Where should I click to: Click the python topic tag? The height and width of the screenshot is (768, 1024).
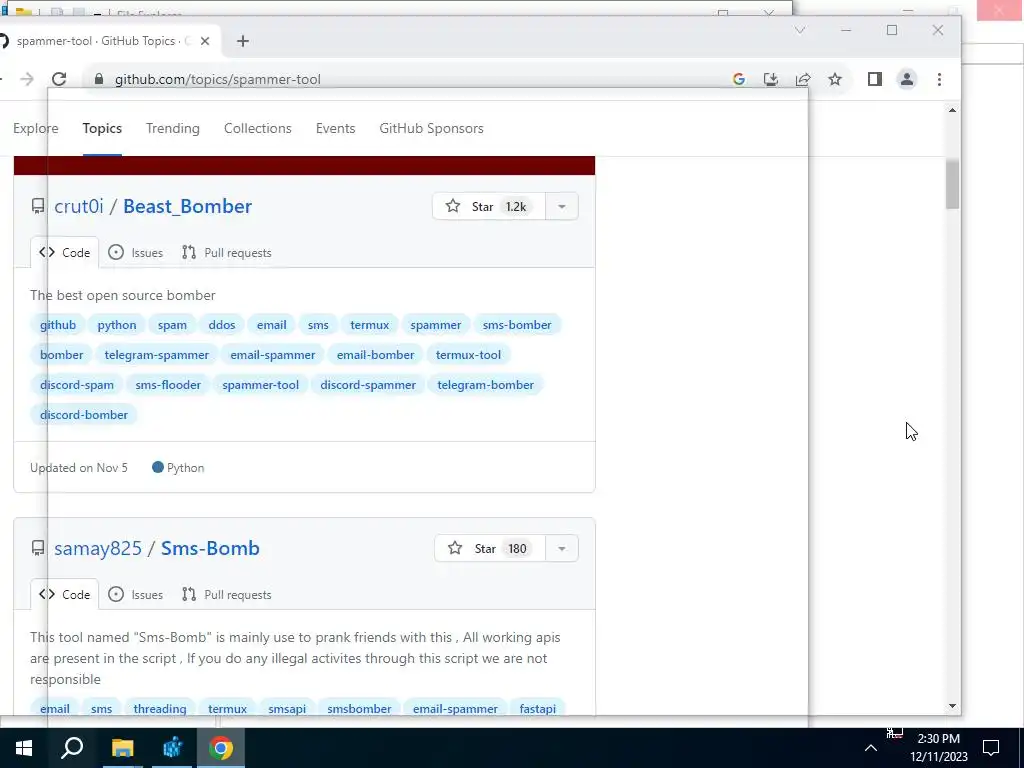point(117,325)
